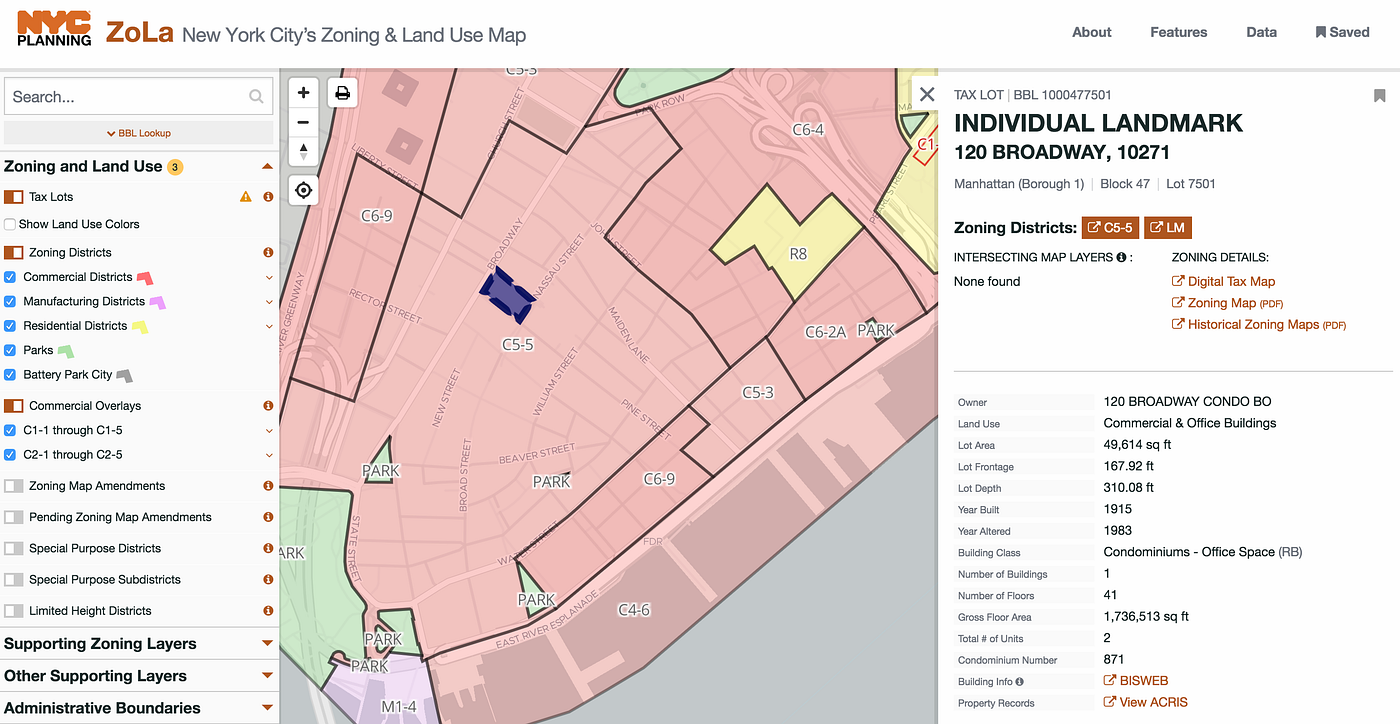Open Limited Height Districts info icon

point(268,610)
